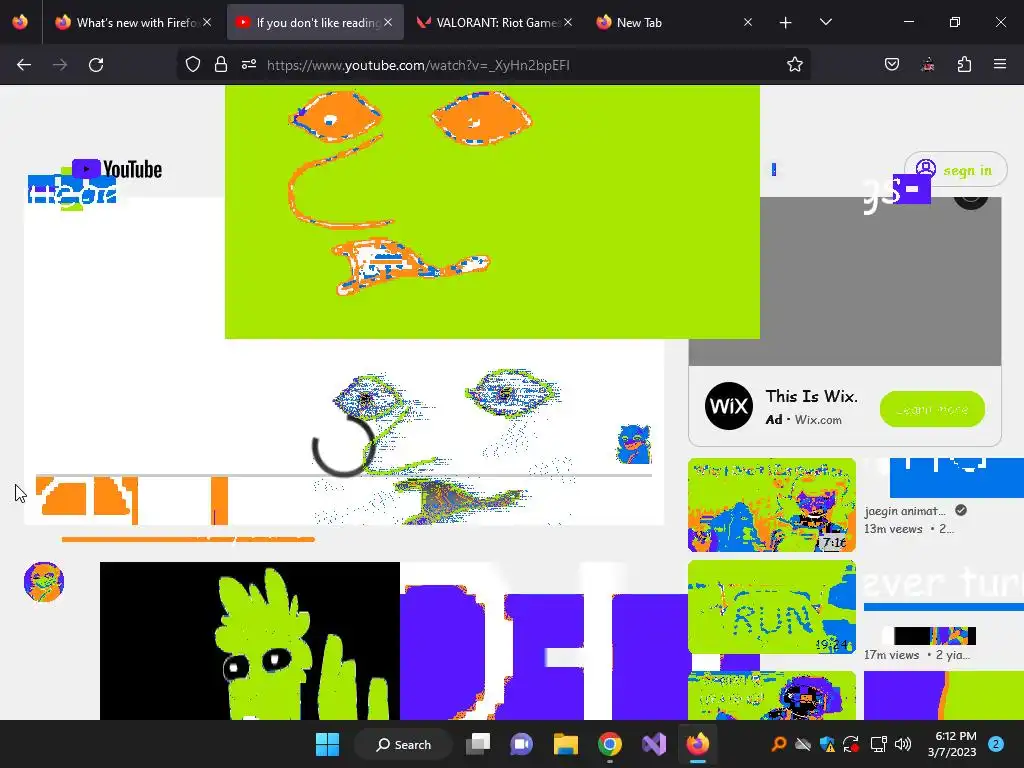The image size is (1024, 768).
Task: Open the Firefox extensions puzzle icon
Action: point(964,65)
